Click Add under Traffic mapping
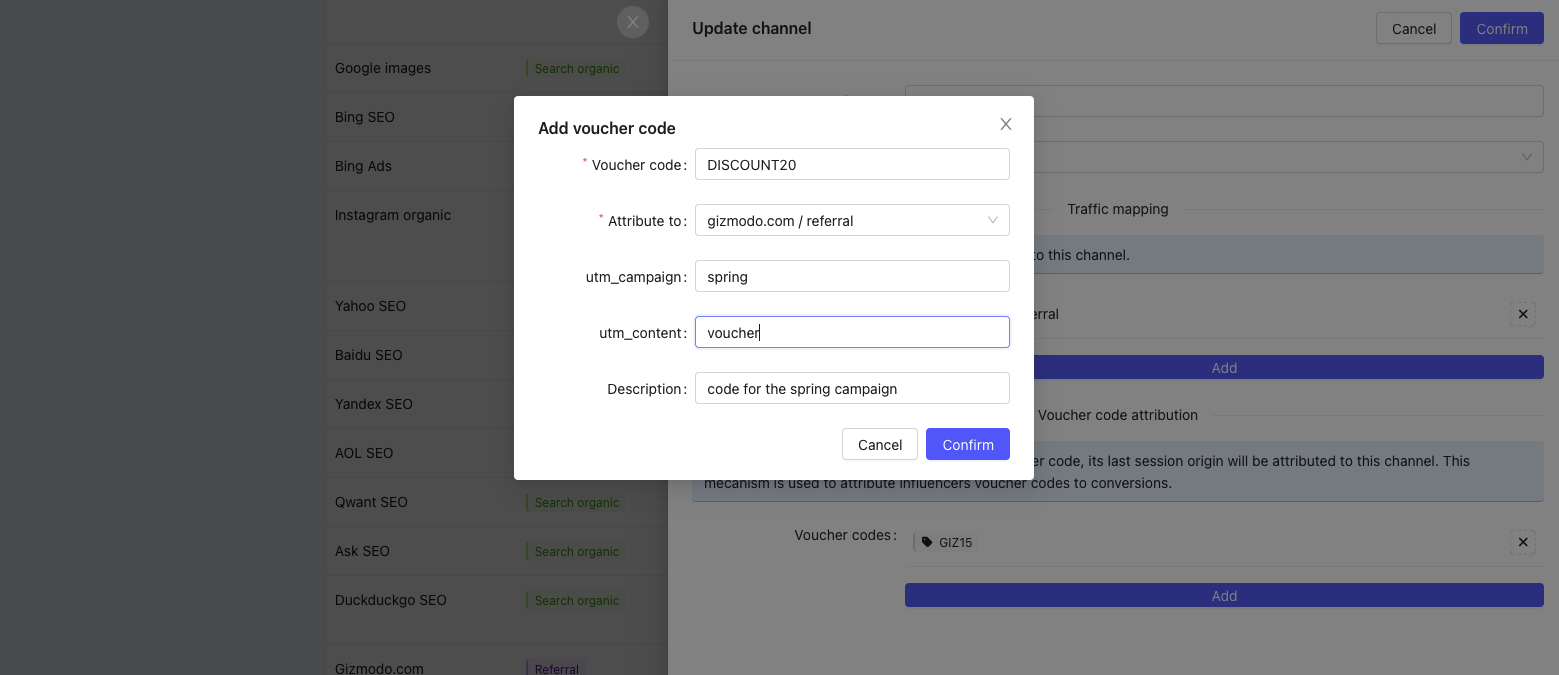The width and height of the screenshot is (1559, 675). tap(1223, 367)
